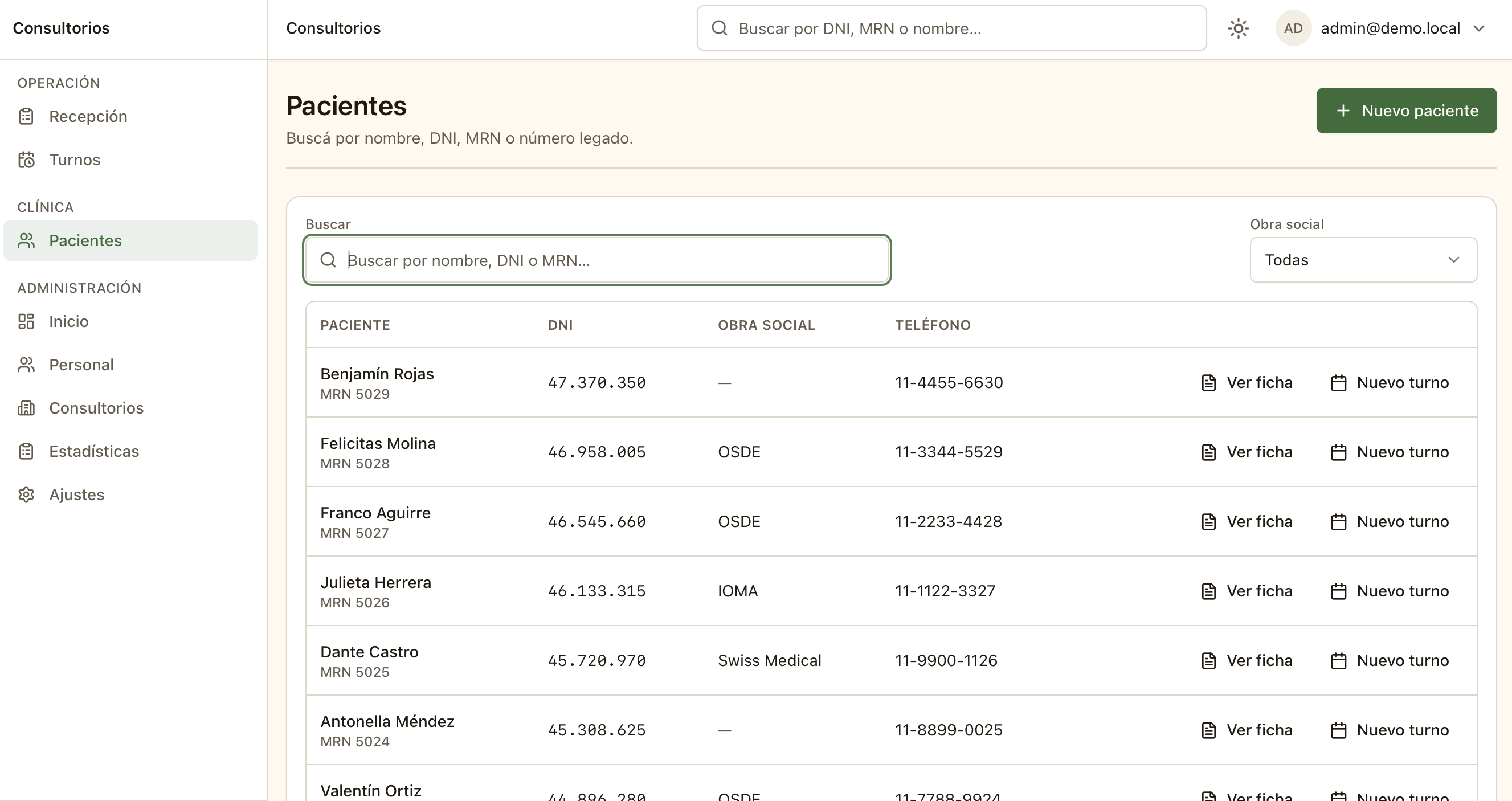The image size is (1512, 801).
Task: Open the admin@demo.local account dropdown chevron
Action: coord(1479,28)
